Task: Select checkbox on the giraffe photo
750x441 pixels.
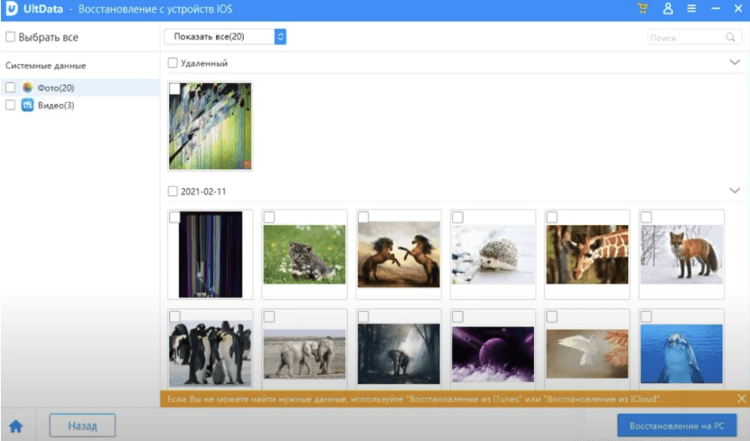Action: pyautogui.click(x=552, y=218)
